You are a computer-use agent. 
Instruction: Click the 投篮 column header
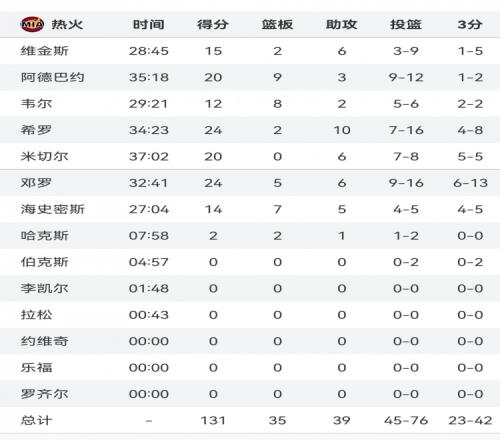pyautogui.click(x=406, y=24)
